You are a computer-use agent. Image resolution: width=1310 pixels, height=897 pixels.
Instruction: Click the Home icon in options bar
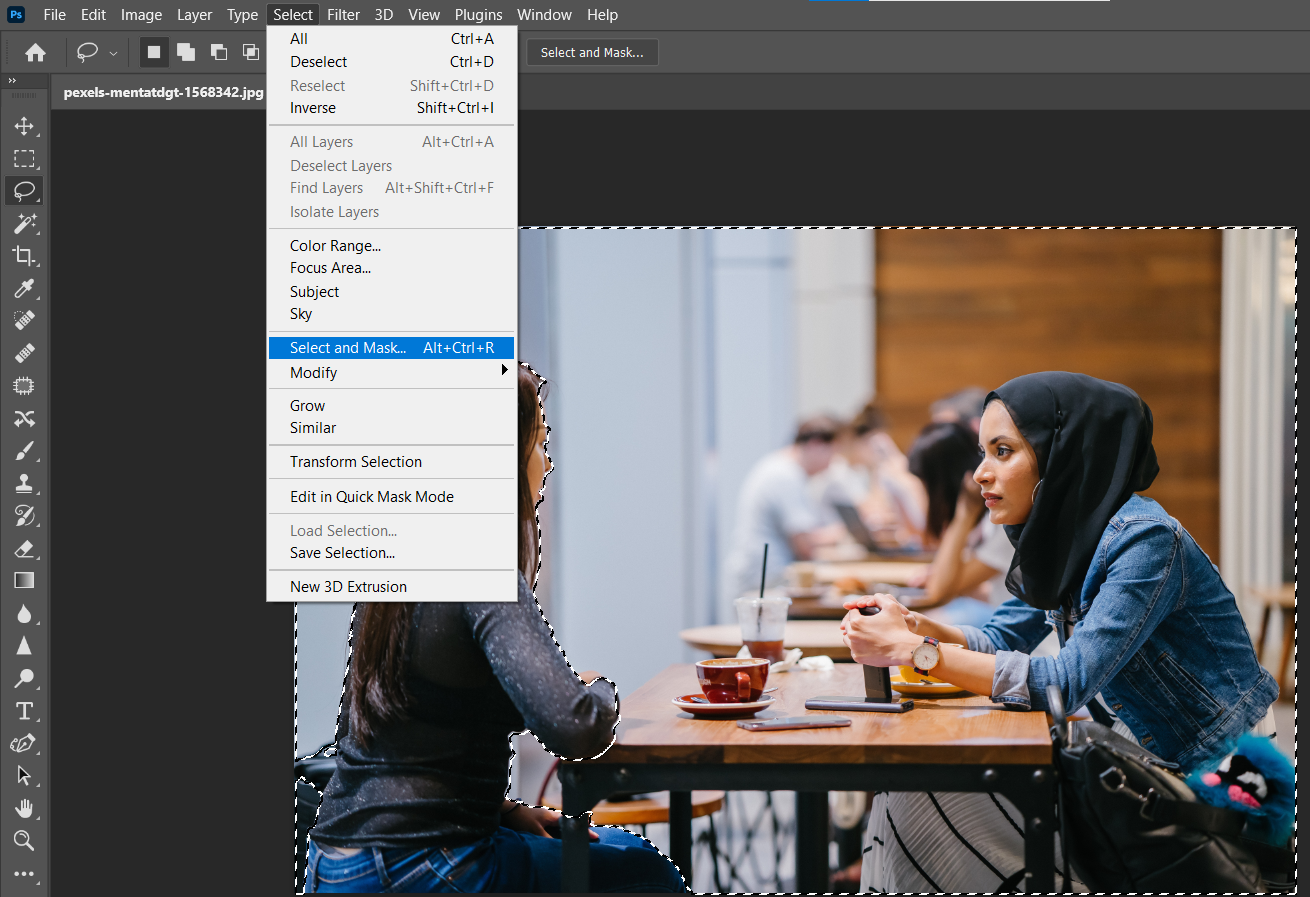click(x=36, y=53)
